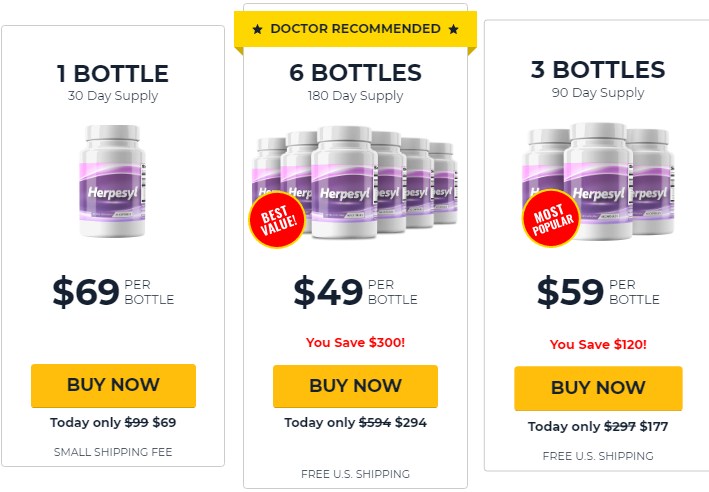Click the red MOST POPULAR badge

(551, 218)
